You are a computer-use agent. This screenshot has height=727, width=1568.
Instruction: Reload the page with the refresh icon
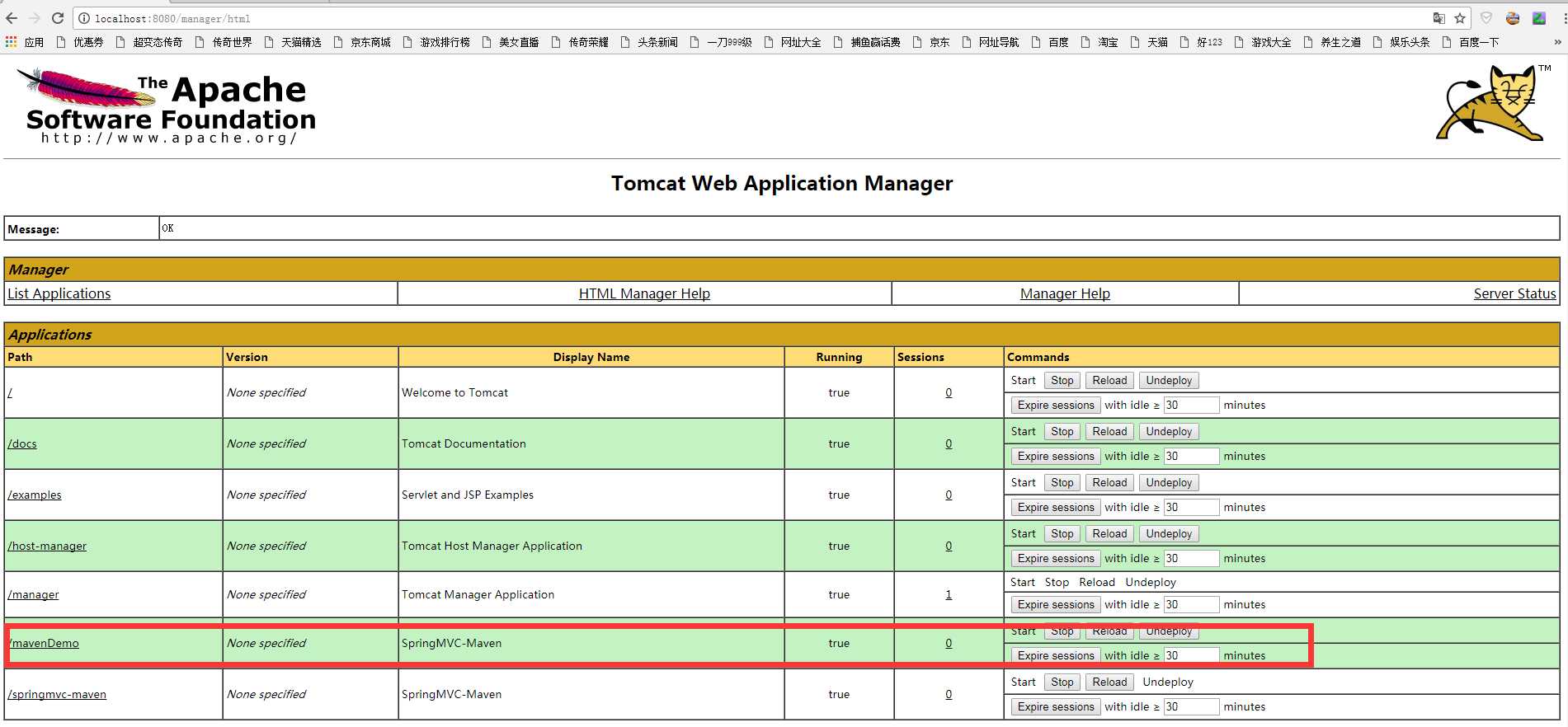click(58, 18)
